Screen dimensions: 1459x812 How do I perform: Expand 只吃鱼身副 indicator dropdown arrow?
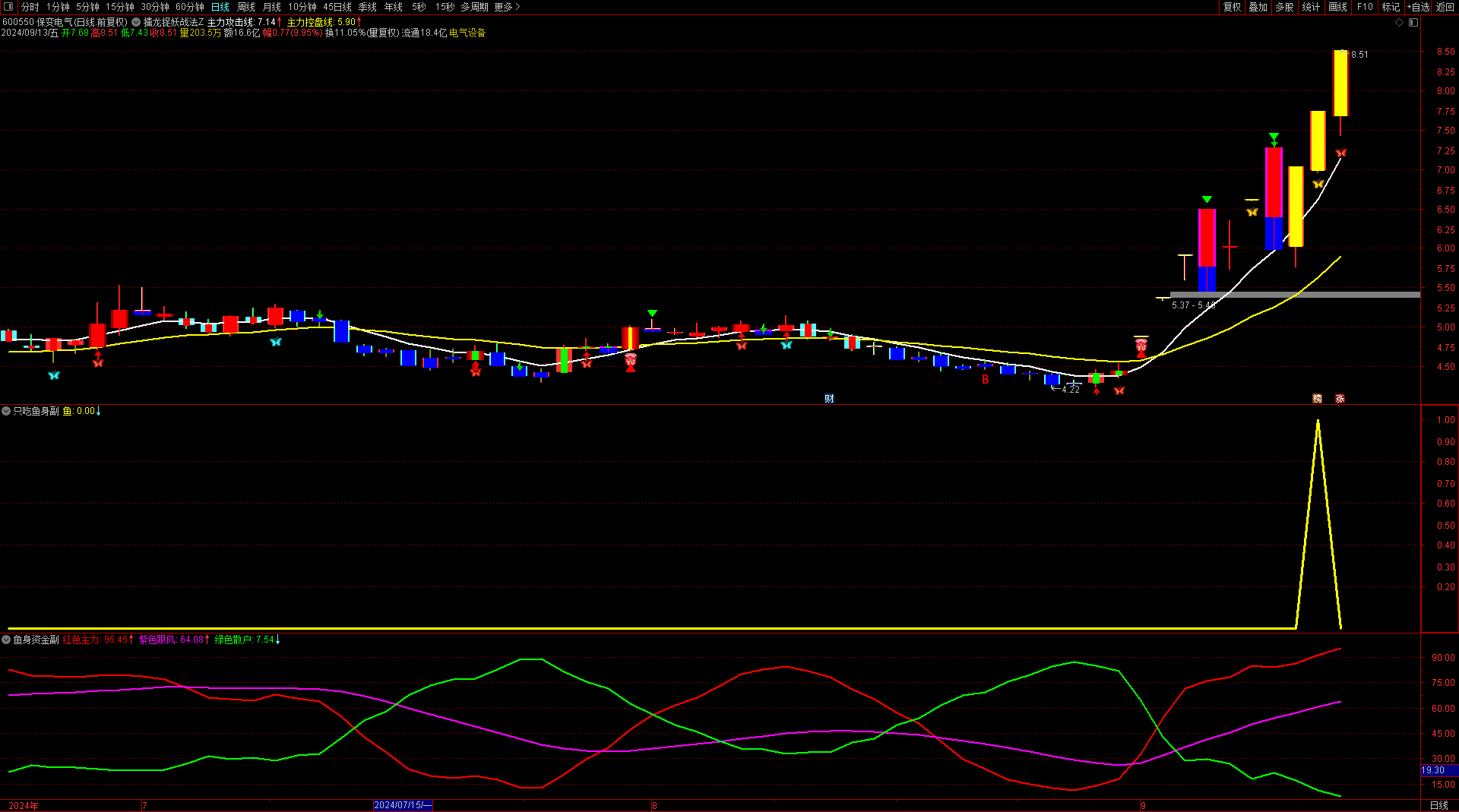pyautogui.click(x=6, y=411)
